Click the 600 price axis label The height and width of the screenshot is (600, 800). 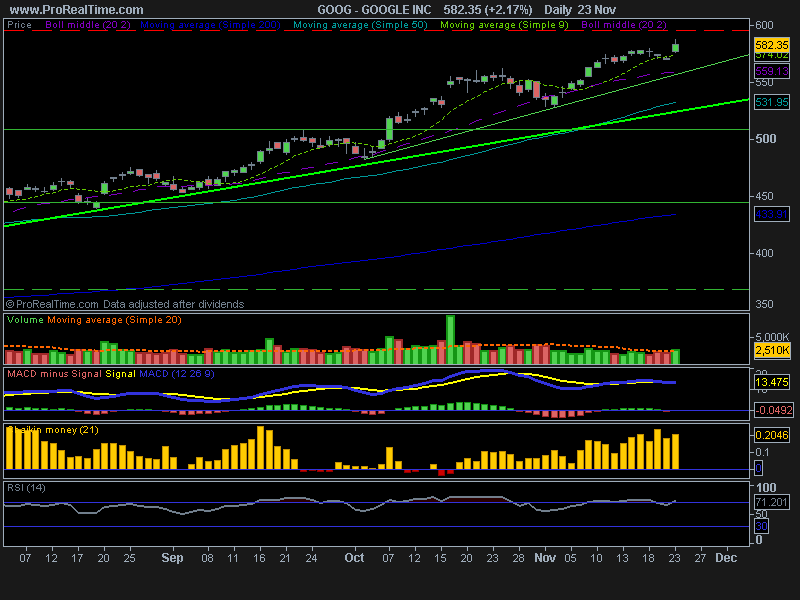click(764, 25)
